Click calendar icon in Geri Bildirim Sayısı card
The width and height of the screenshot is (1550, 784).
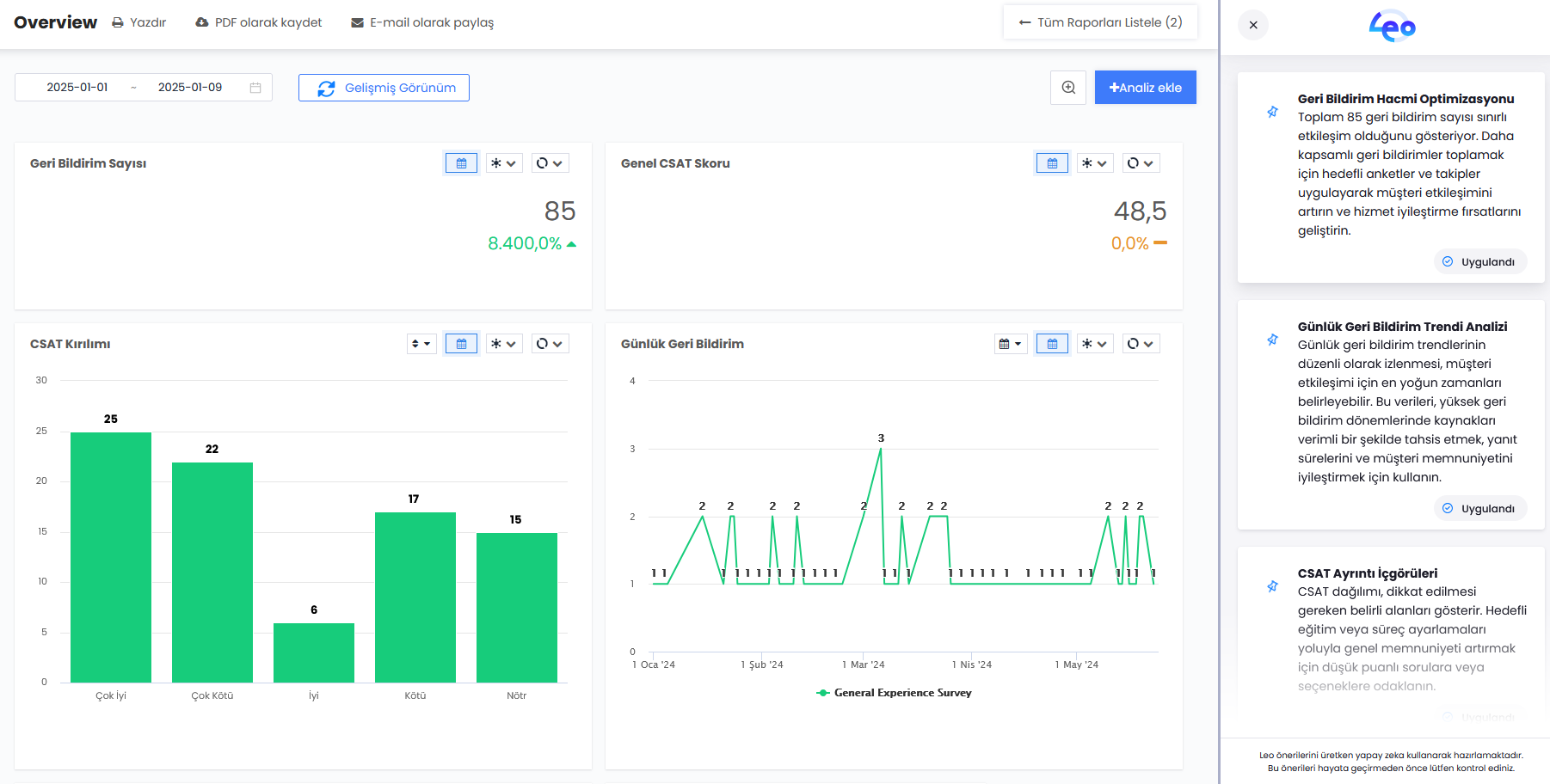[461, 163]
